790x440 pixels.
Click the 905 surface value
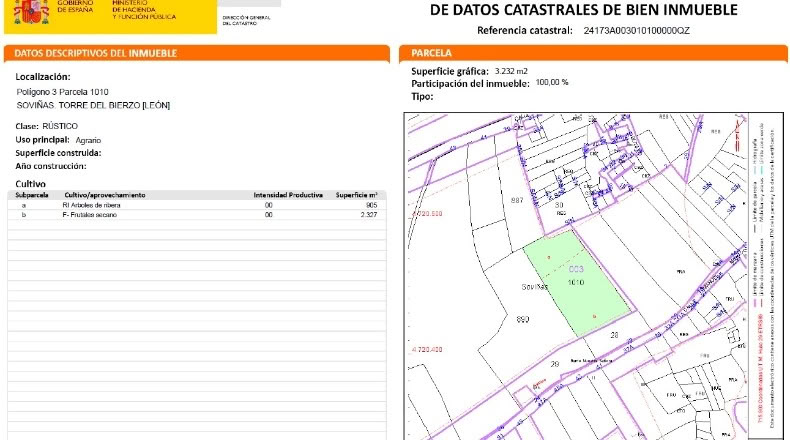pyautogui.click(x=372, y=205)
